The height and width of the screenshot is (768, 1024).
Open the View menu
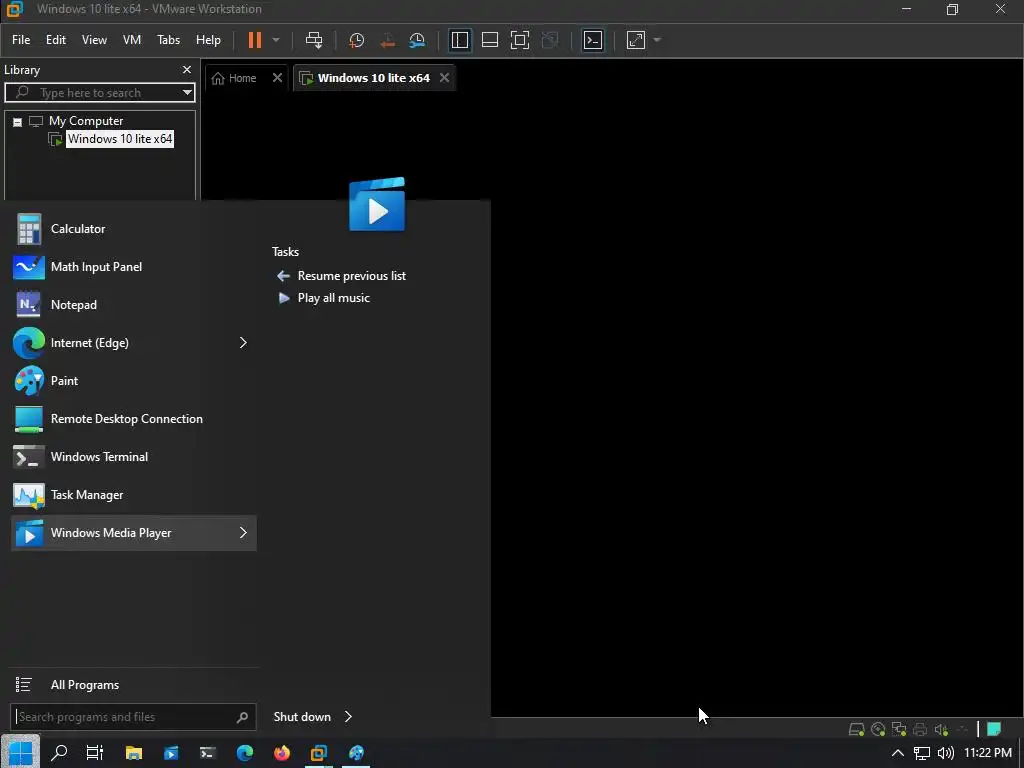[94, 40]
